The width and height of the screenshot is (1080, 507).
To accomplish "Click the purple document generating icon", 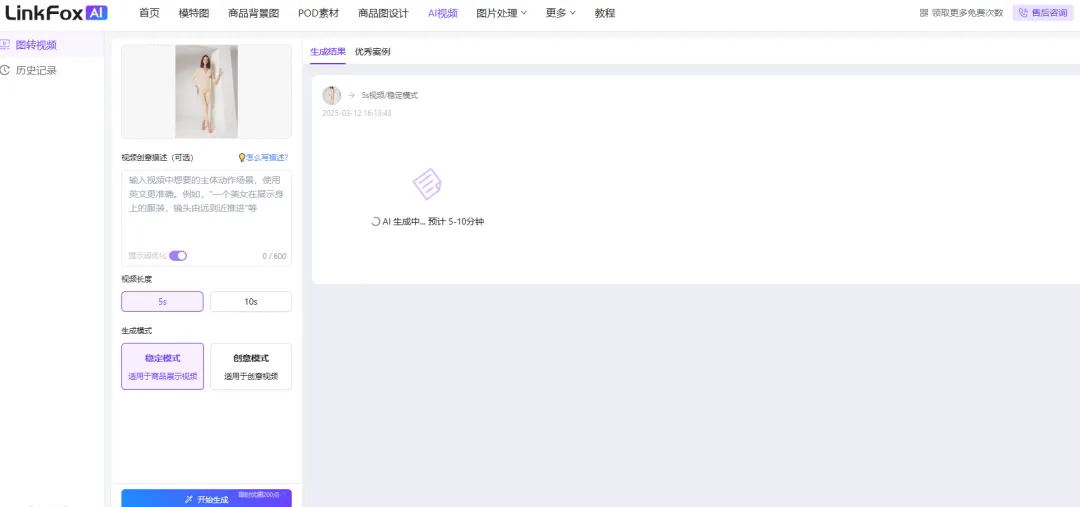I will point(427,184).
